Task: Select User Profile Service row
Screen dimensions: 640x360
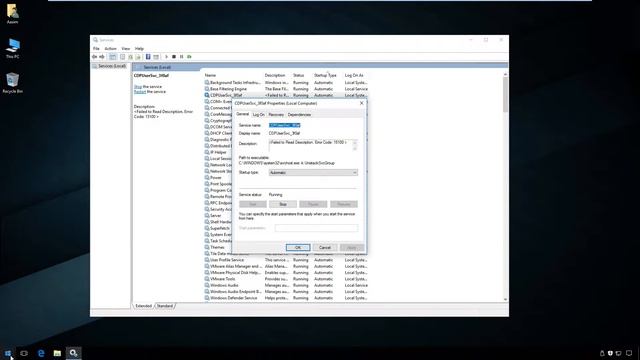Action: (x=286, y=260)
